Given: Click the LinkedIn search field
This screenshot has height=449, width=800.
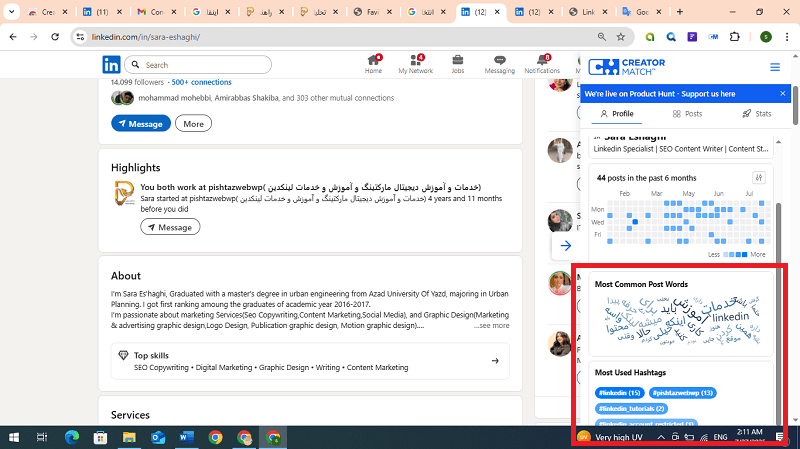Looking at the screenshot, I should (198, 65).
